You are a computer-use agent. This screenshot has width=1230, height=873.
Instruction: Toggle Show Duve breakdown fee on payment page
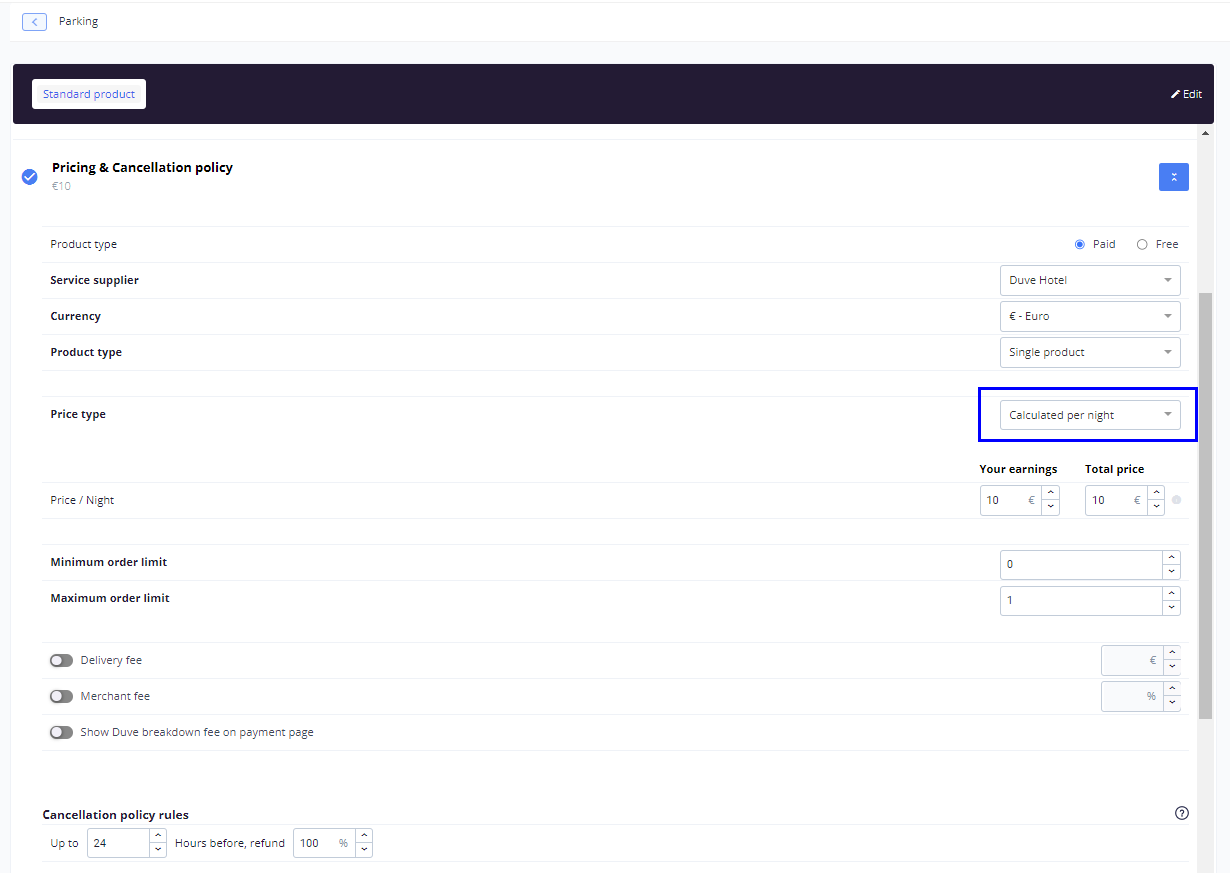click(62, 732)
